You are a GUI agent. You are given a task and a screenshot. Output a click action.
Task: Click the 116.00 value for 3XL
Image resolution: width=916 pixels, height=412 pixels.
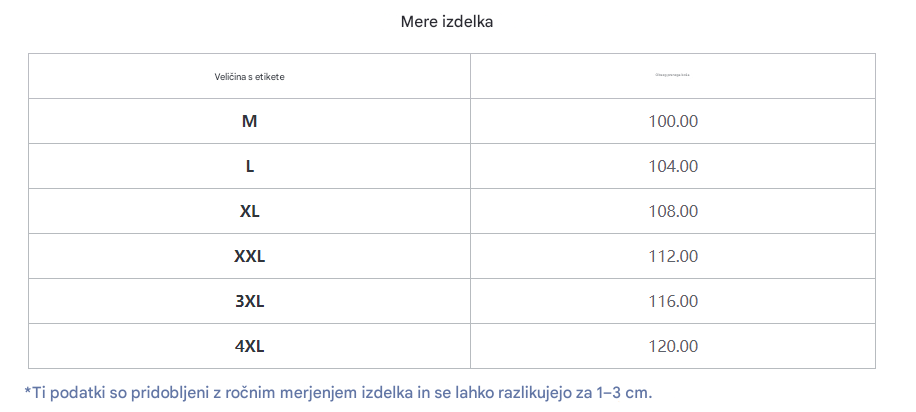[x=673, y=301]
